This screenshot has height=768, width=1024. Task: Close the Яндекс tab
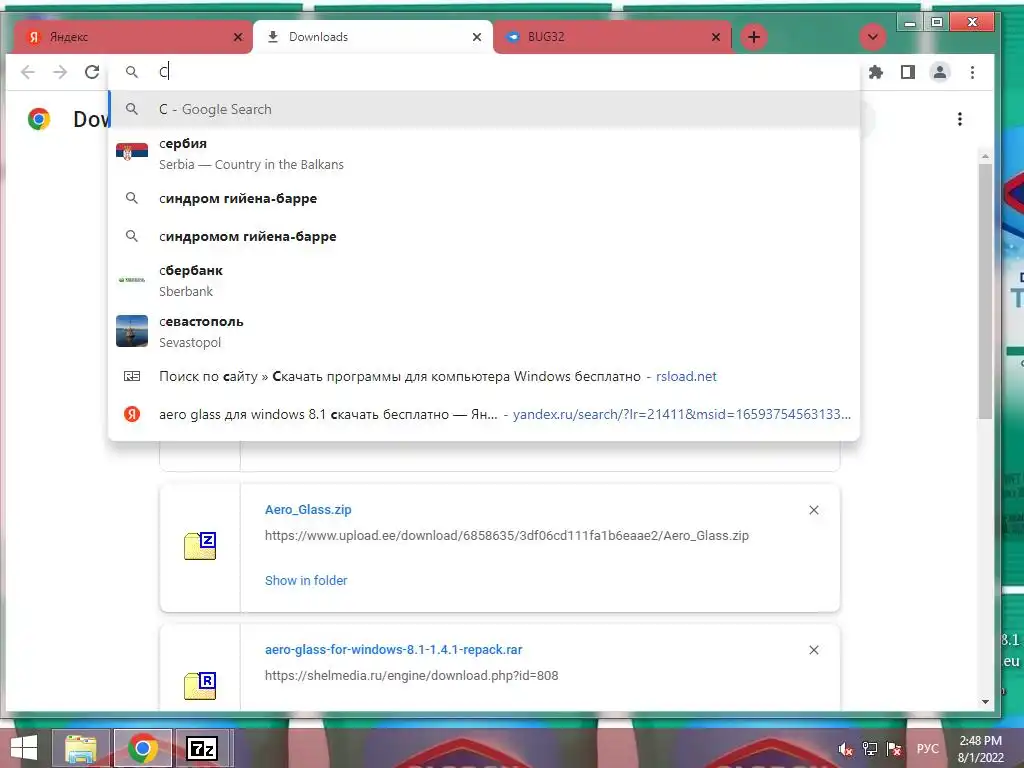(x=238, y=37)
